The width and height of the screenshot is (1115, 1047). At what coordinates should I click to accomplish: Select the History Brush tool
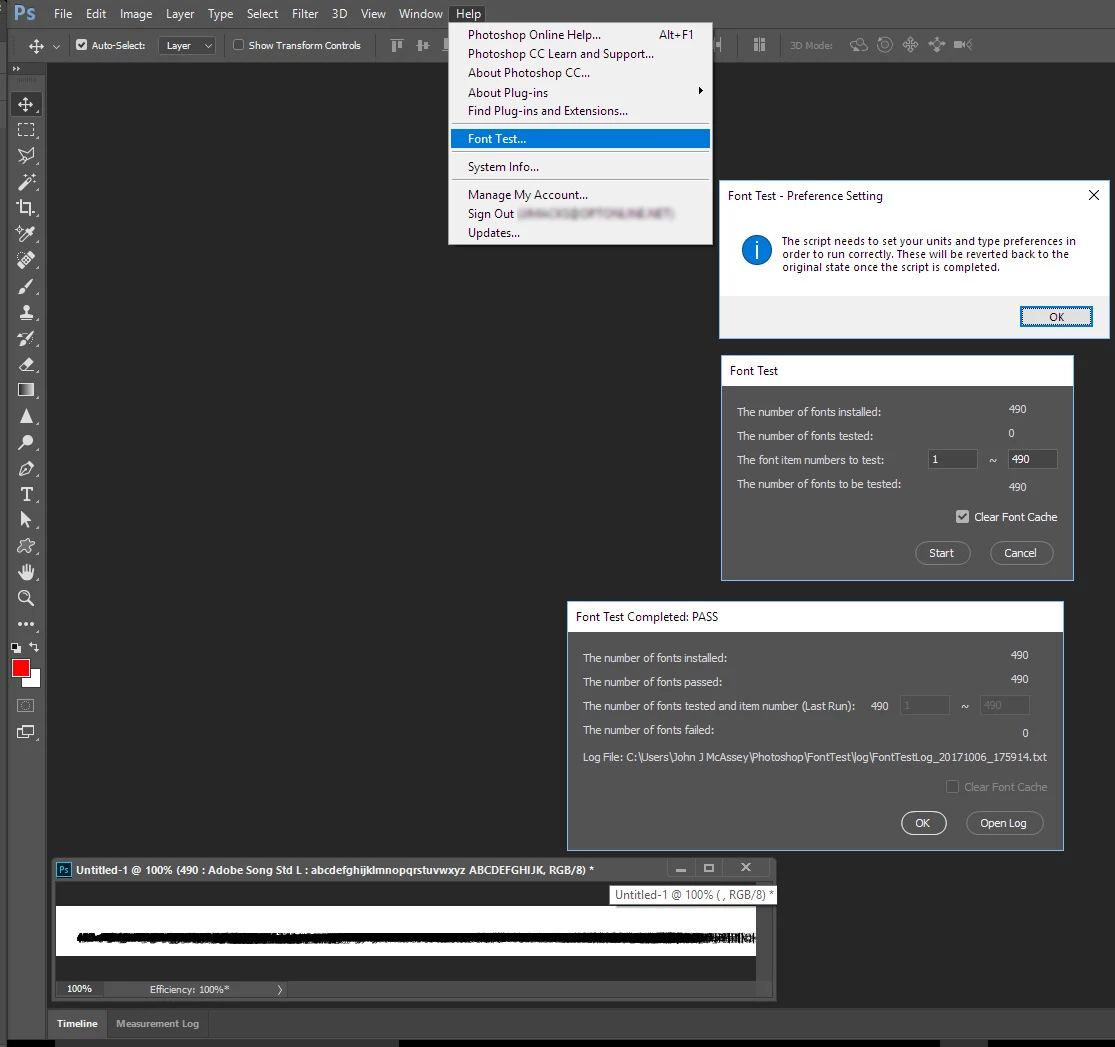point(26,339)
